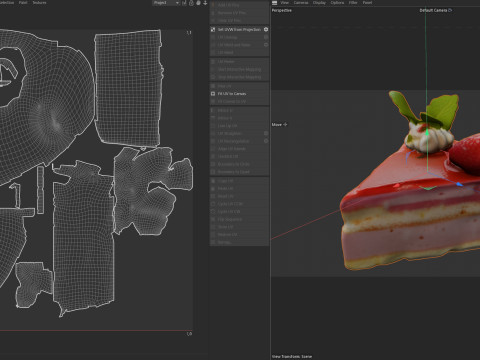Click the Move tool cross icon in viewport

coord(285,125)
